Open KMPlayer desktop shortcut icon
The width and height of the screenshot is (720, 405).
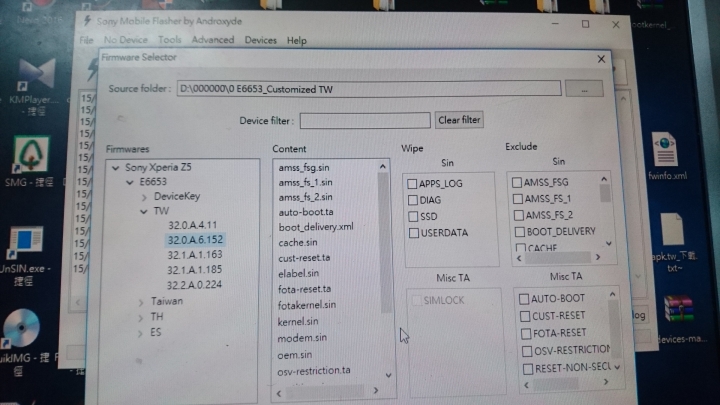click(x=37, y=76)
